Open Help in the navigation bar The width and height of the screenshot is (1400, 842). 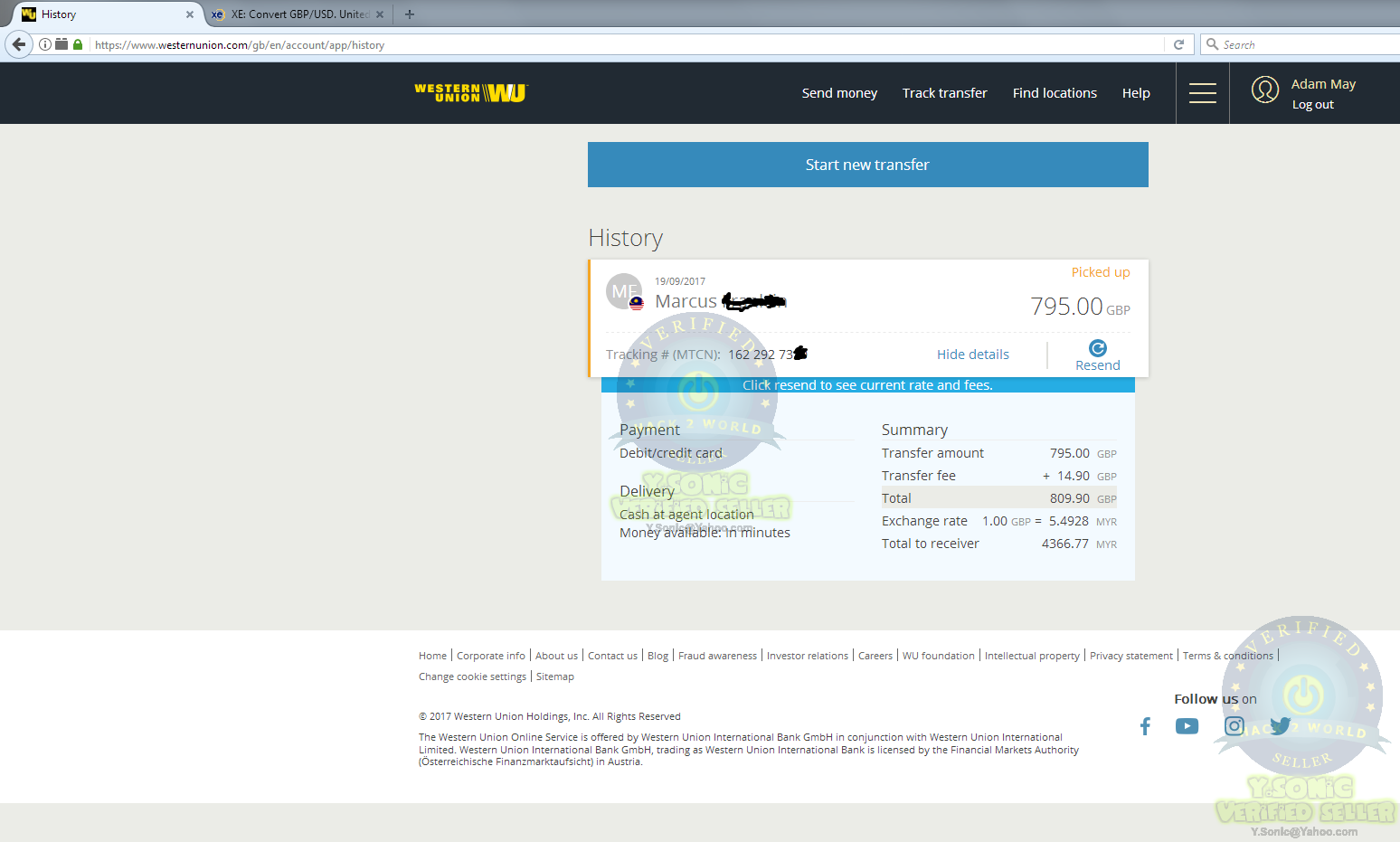pyautogui.click(x=1136, y=93)
